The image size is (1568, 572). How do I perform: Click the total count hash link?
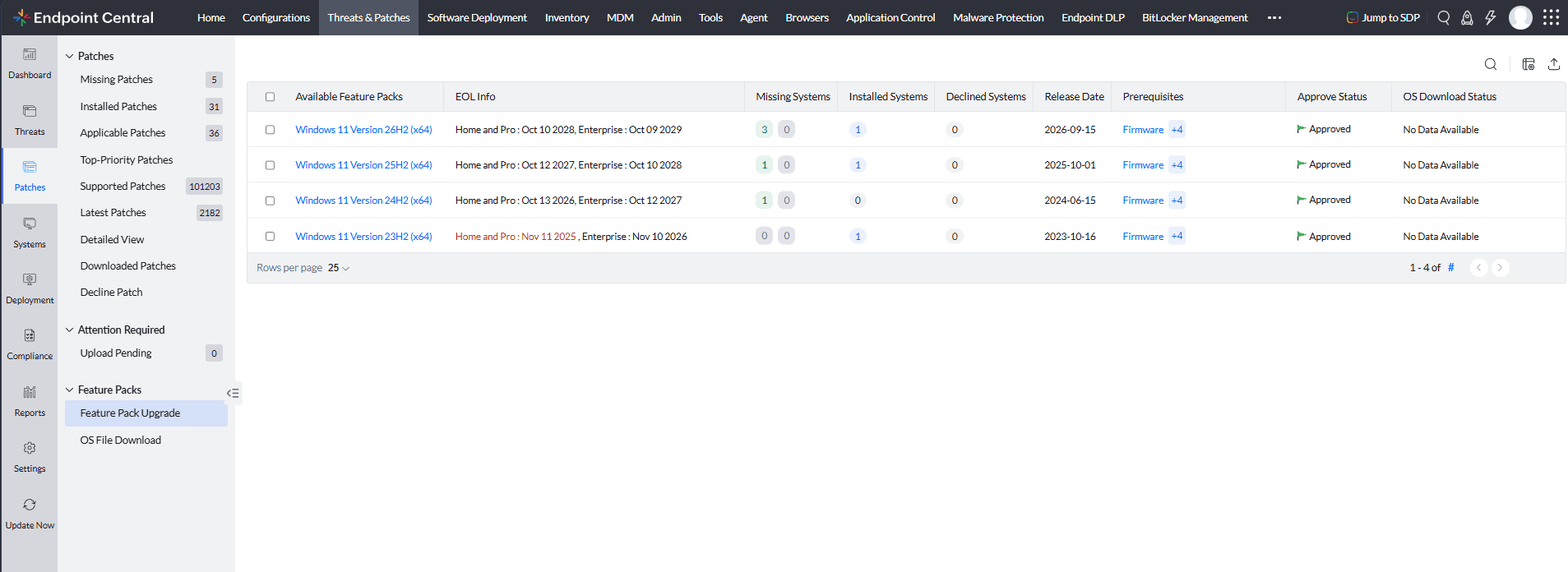1451,268
